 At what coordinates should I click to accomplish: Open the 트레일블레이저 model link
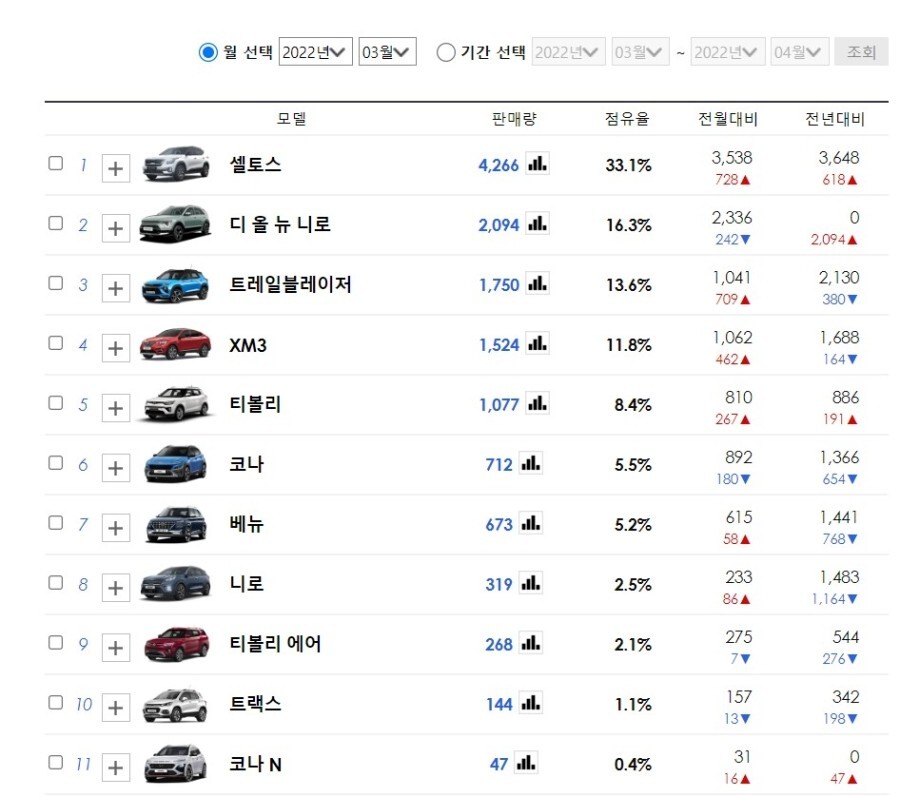tap(290, 284)
